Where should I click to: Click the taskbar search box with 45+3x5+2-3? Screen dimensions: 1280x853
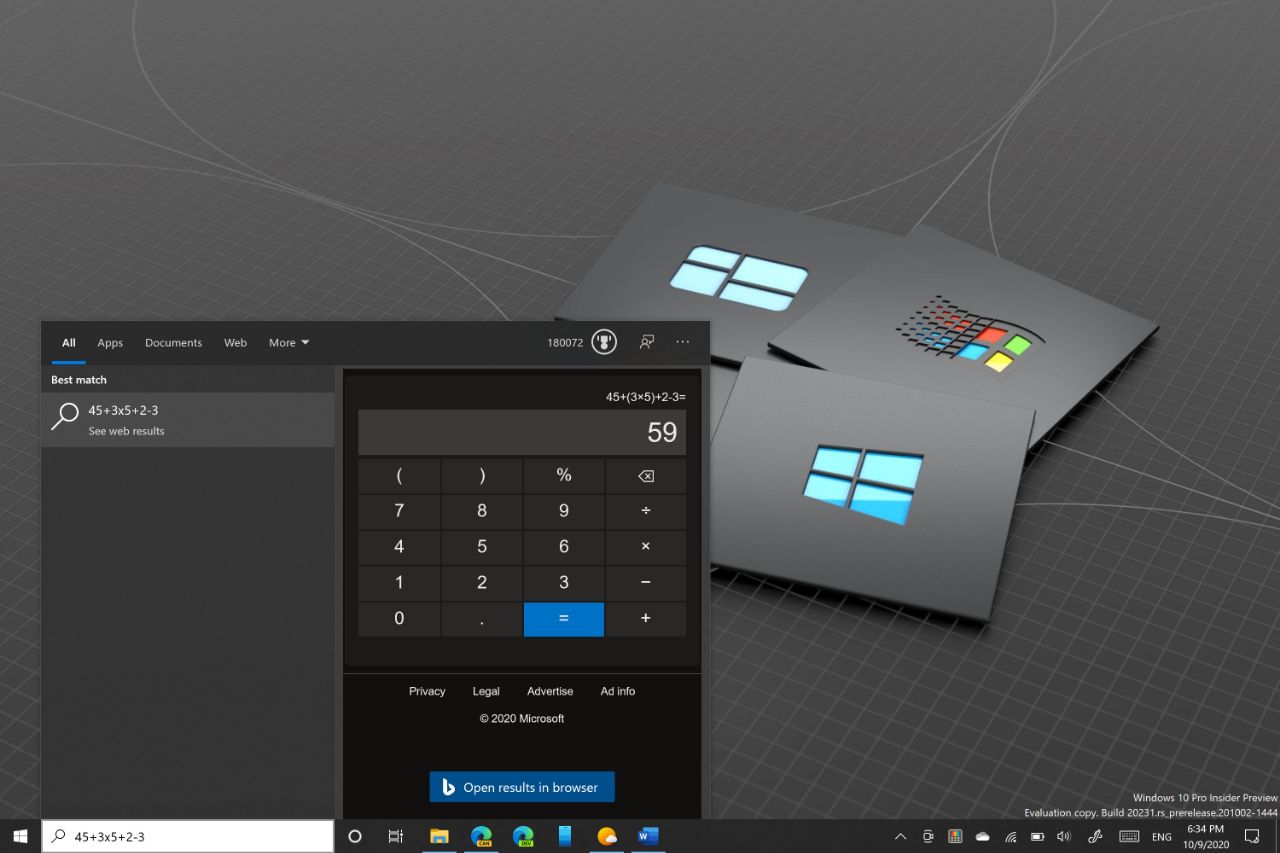(x=187, y=836)
